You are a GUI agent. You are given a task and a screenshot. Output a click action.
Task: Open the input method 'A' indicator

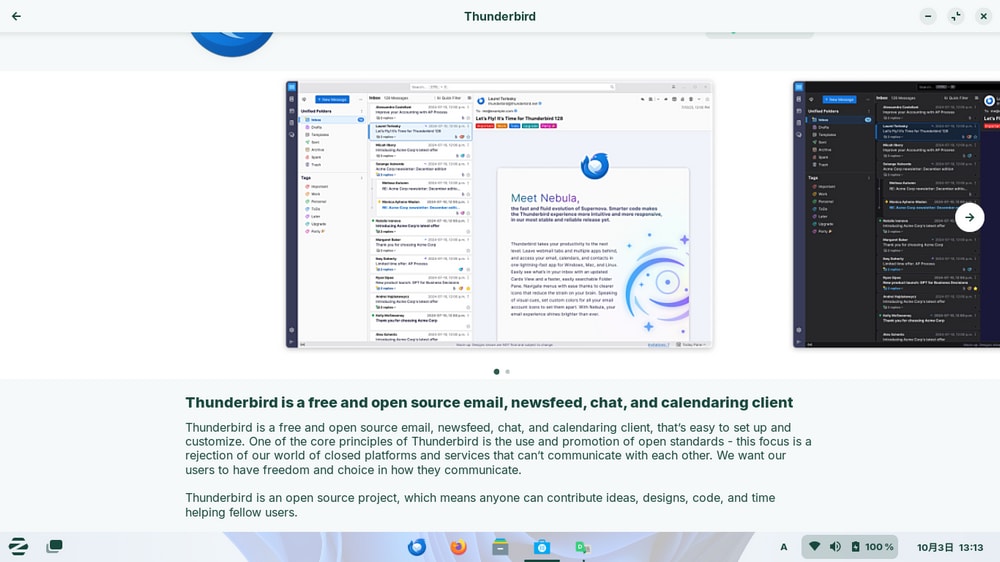click(784, 547)
